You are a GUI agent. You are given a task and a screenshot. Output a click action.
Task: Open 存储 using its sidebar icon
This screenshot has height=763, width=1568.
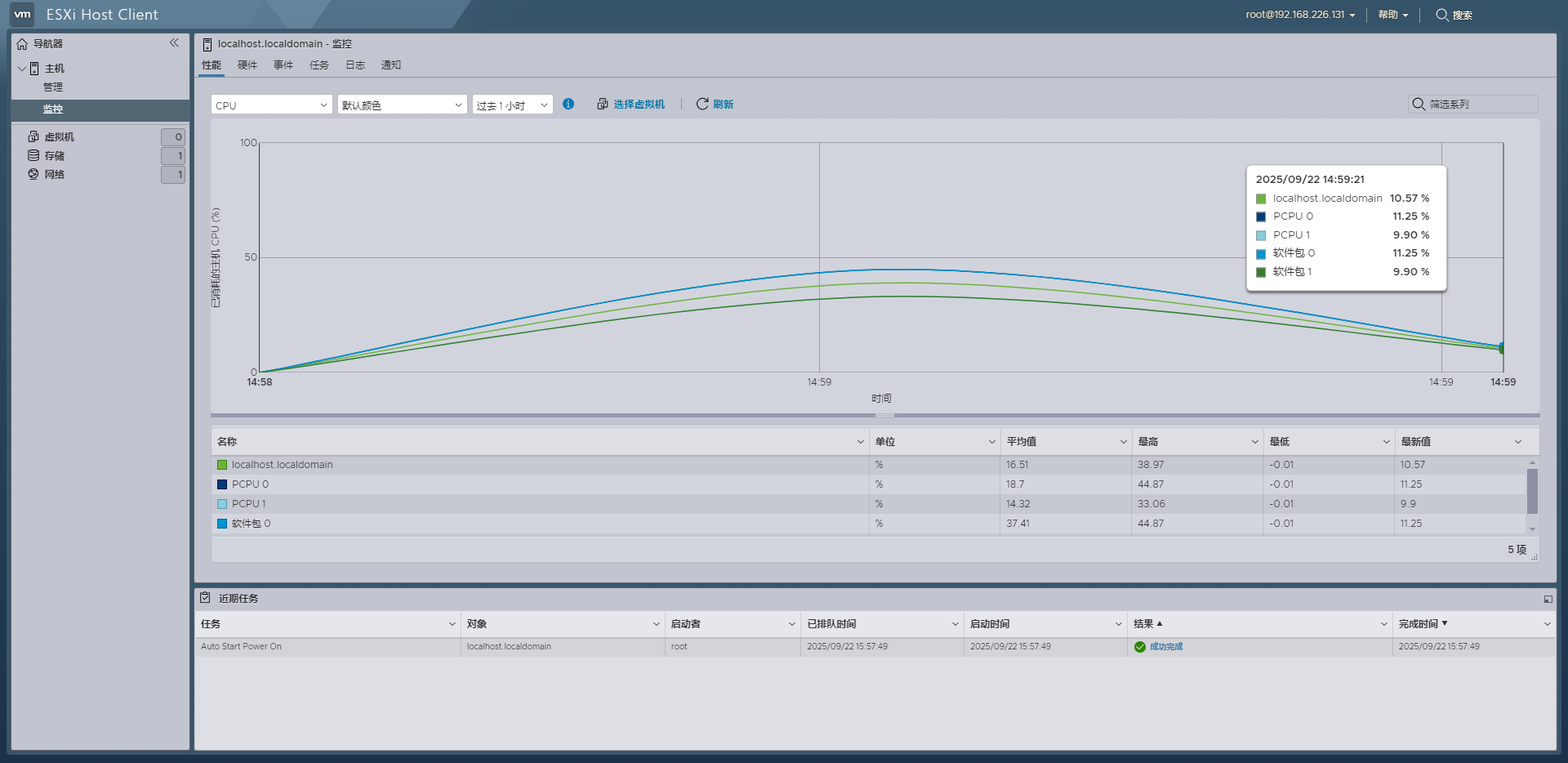pyautogui.click(x=33, y=155)
